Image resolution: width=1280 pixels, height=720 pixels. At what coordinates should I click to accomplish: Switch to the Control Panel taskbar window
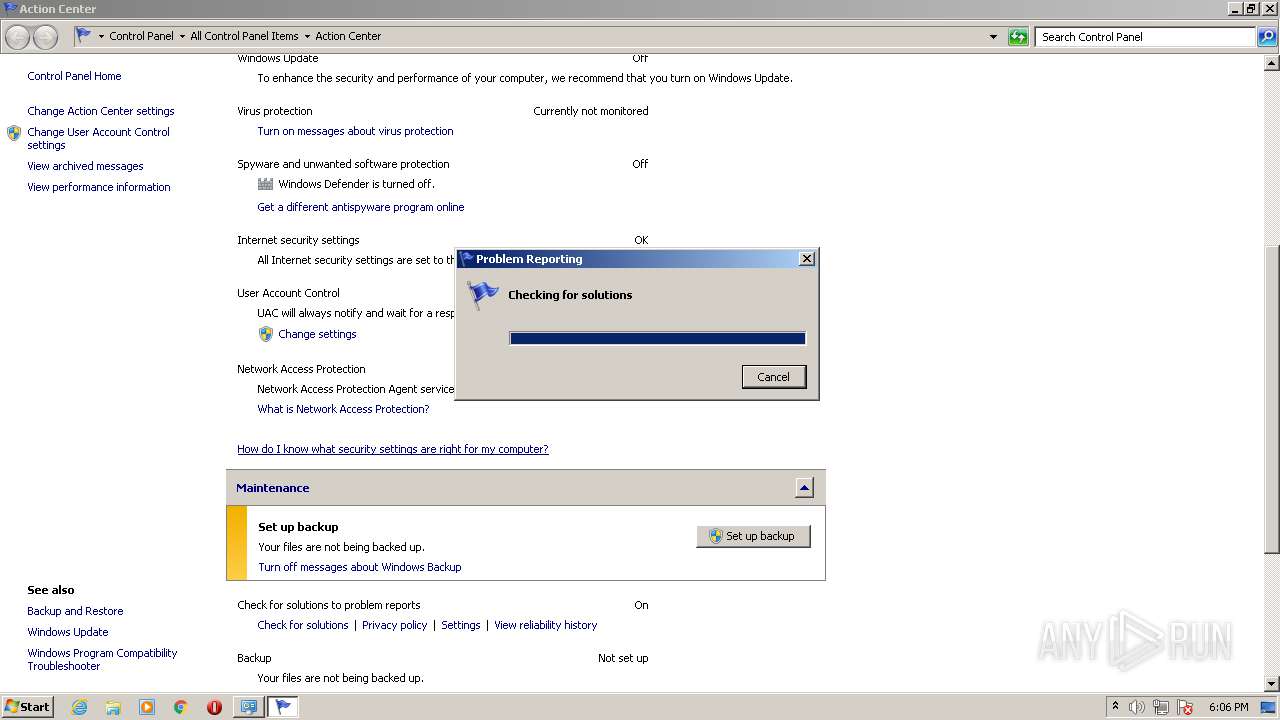pyautogui.click(x=248, y=707)
